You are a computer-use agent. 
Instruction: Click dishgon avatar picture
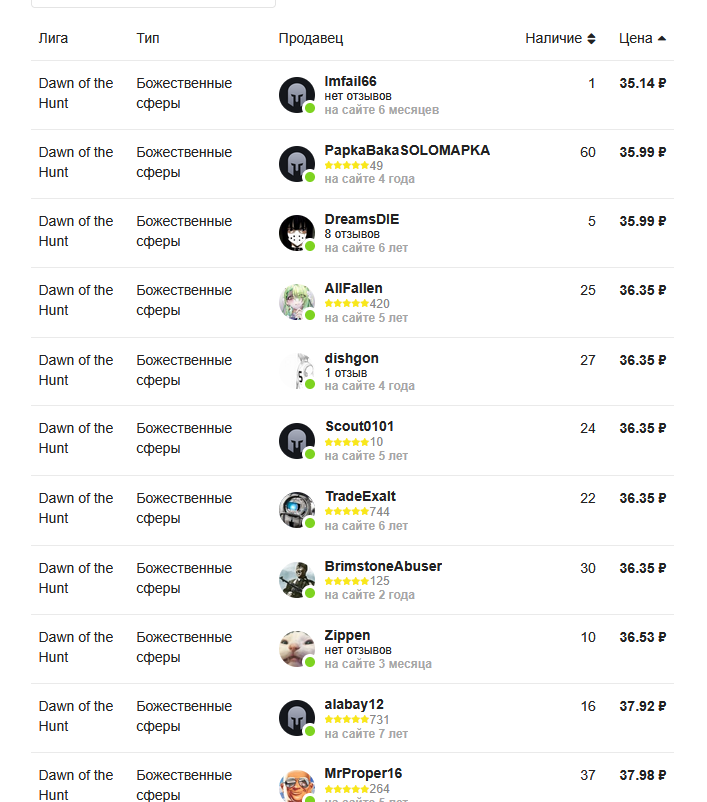pyautogui.click(x=297, y=371)
